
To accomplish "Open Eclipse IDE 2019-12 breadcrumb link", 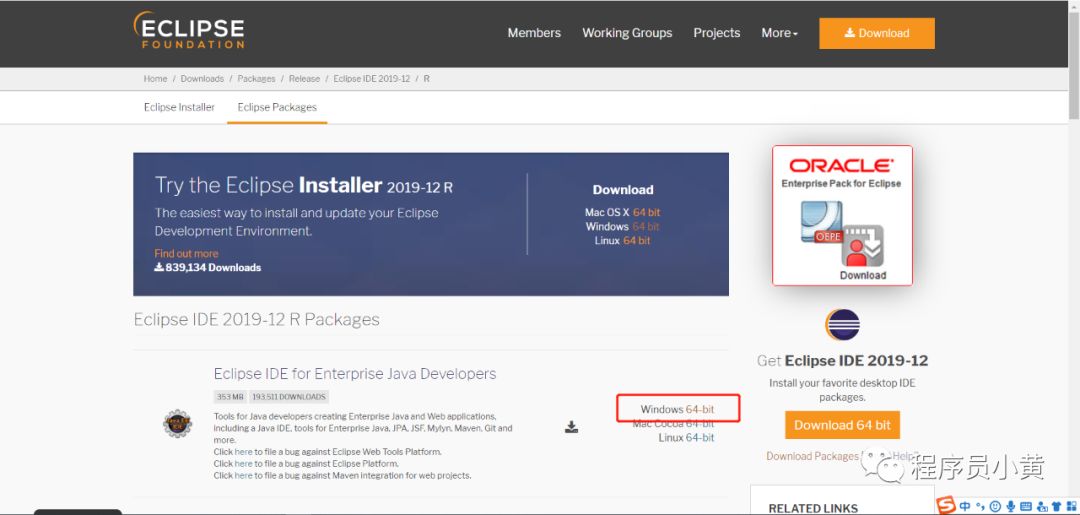I will tap(372, 78).
